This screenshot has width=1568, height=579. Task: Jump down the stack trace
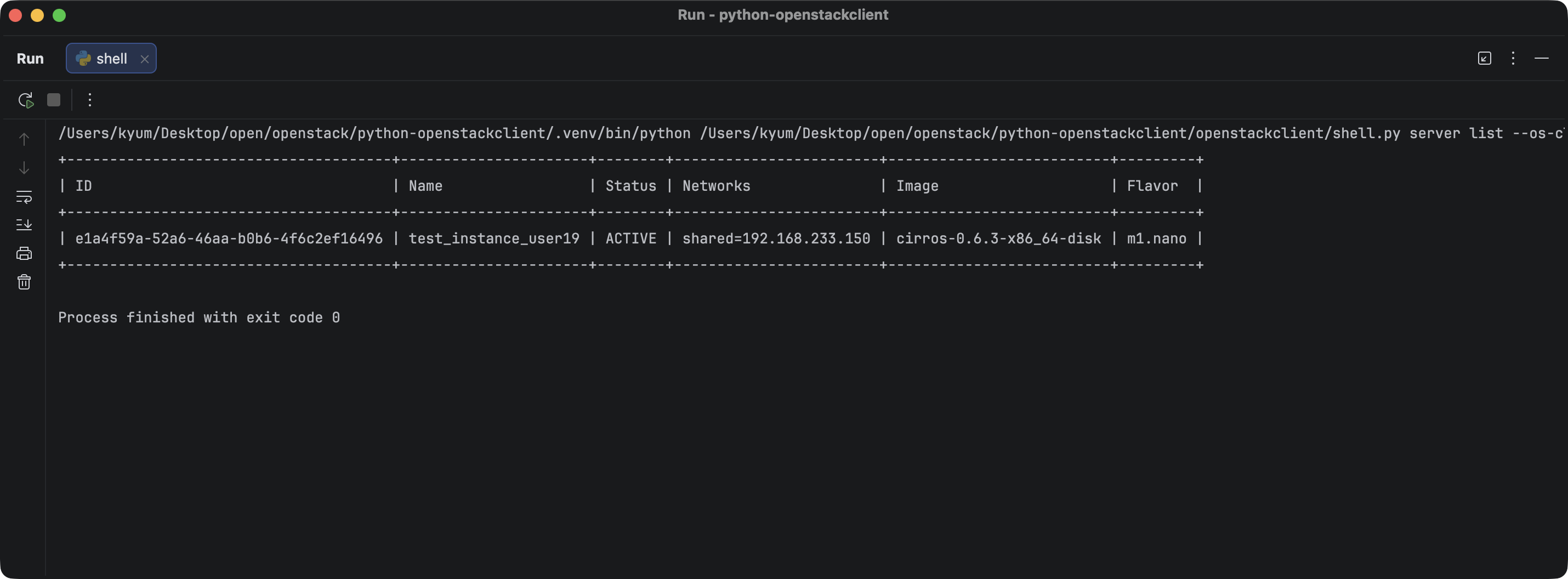(x=24, y=168)
